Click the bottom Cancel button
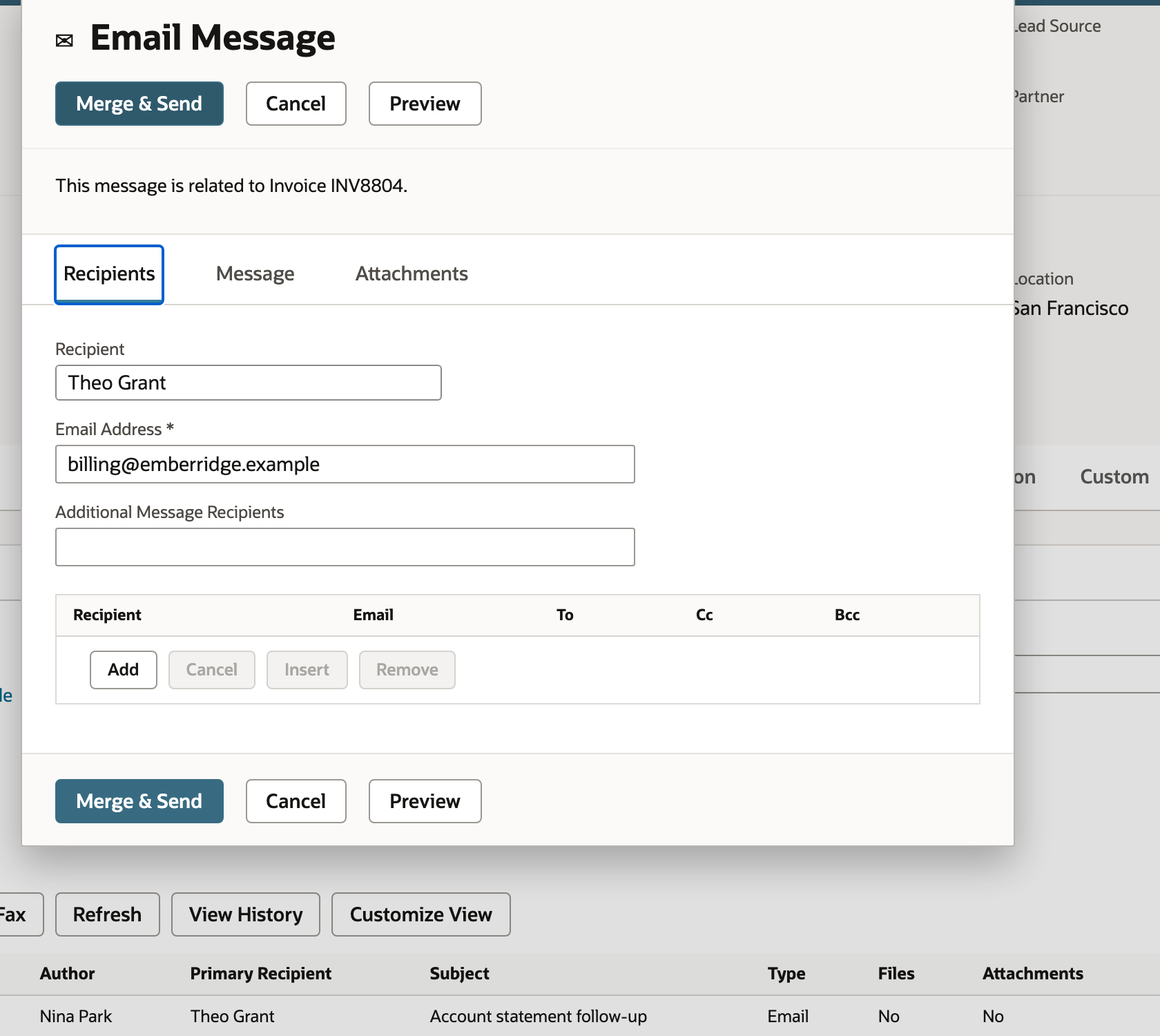 [296, 801]
